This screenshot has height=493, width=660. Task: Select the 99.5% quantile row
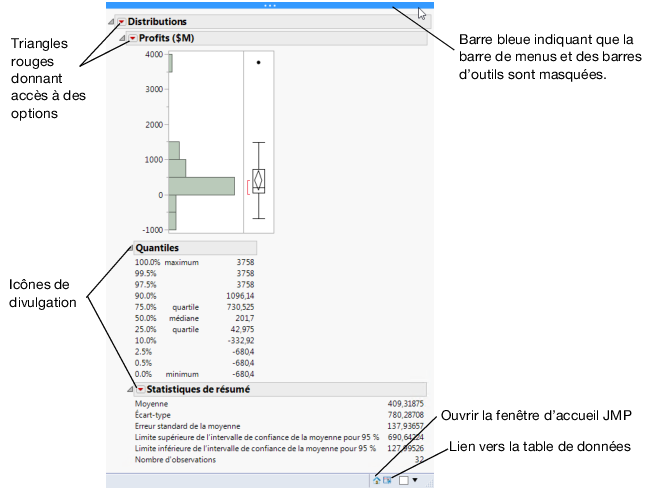pos(194,274)
